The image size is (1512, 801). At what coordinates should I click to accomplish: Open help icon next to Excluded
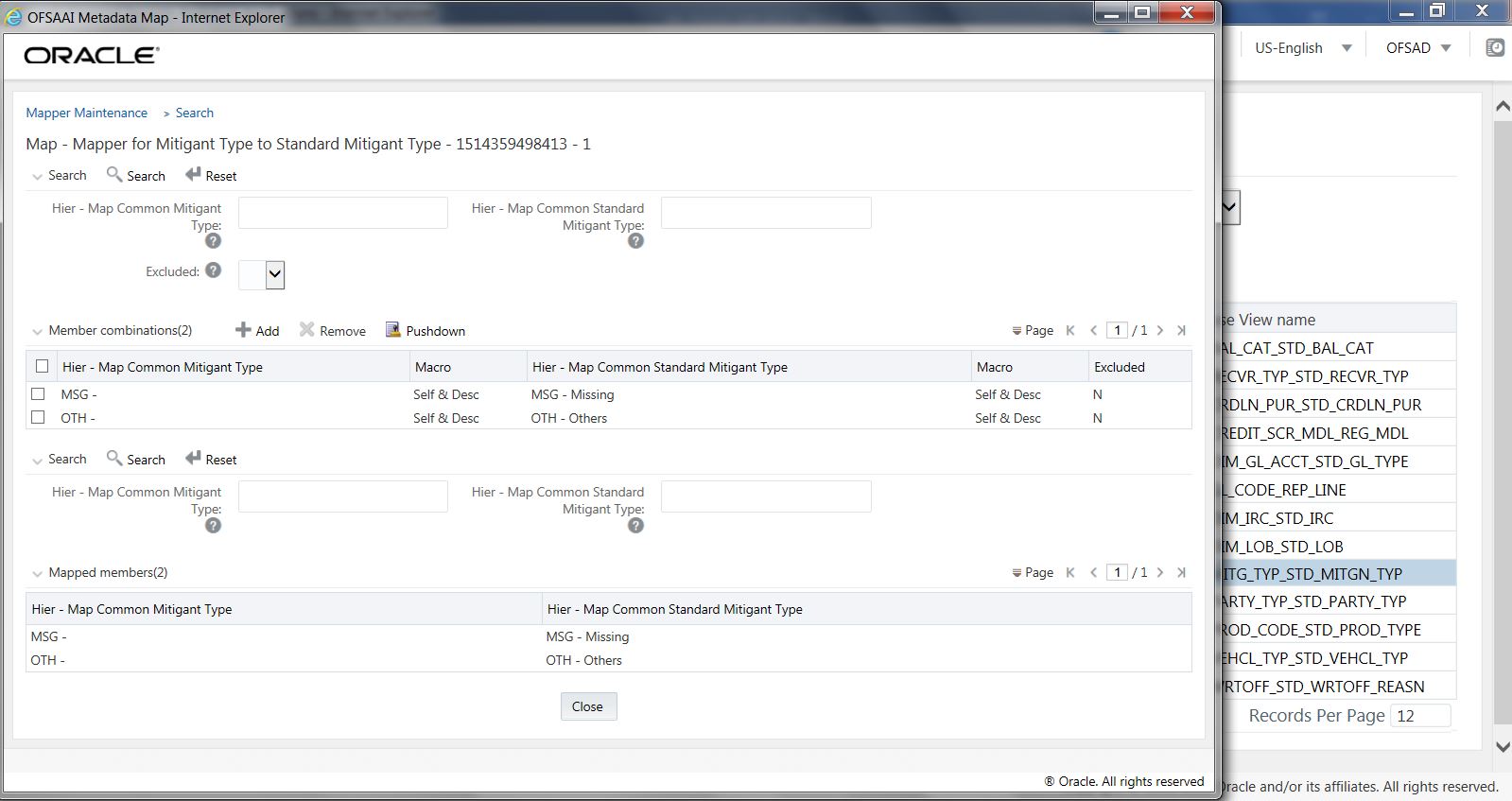(x=214, y=270)
